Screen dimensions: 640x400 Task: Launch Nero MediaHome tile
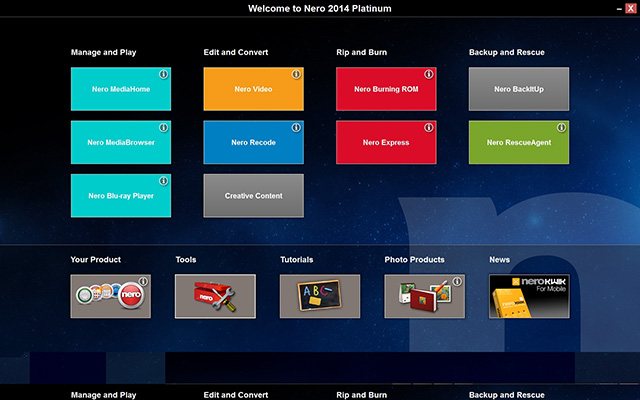click(x=121, y=89)
